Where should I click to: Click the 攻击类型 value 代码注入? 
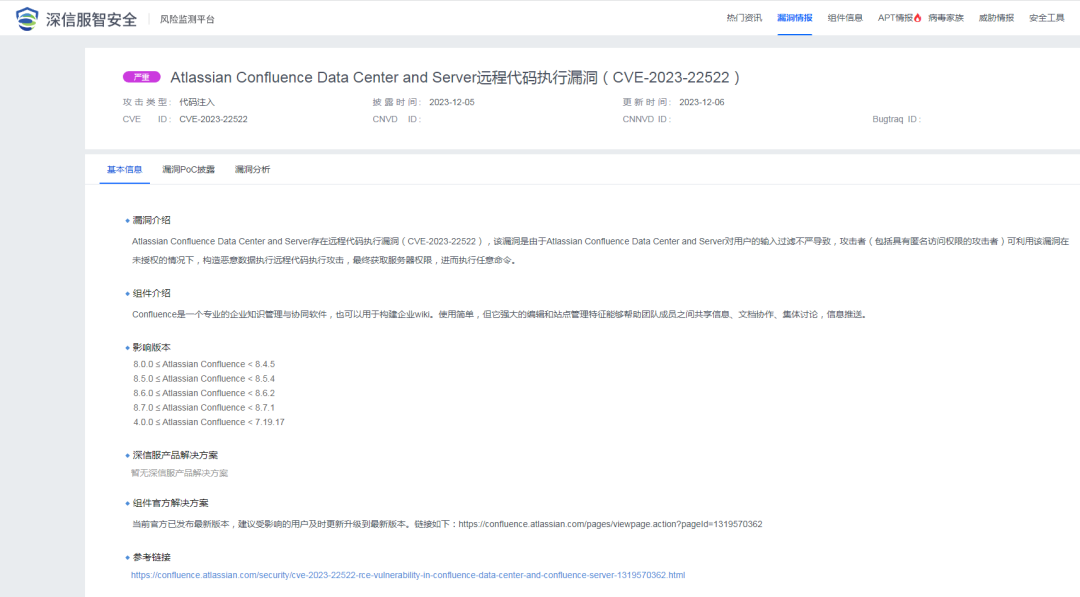(197, 102)
